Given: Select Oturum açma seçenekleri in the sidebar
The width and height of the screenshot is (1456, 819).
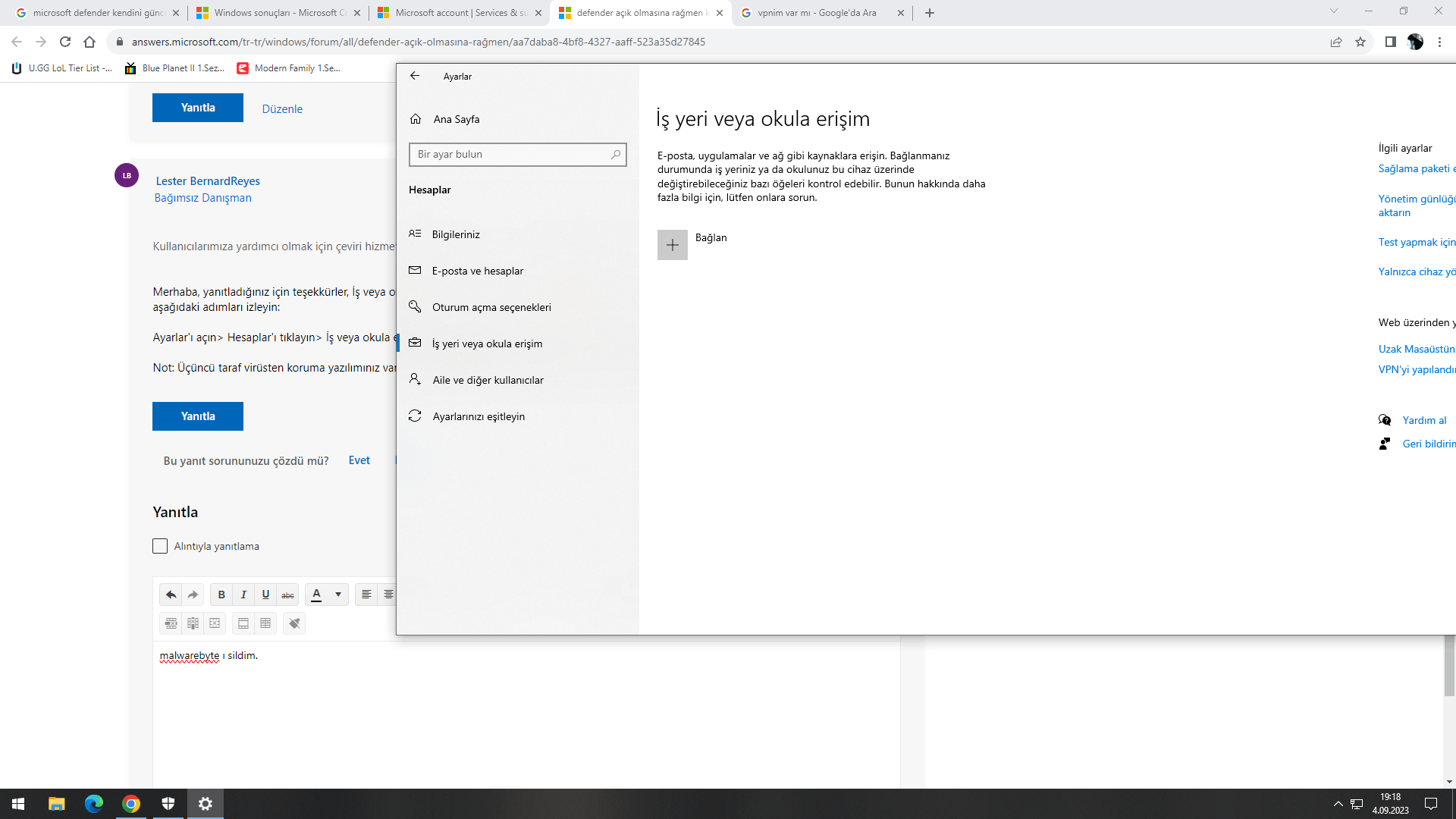Looking at the screenshot, I should tap(491, 307).
